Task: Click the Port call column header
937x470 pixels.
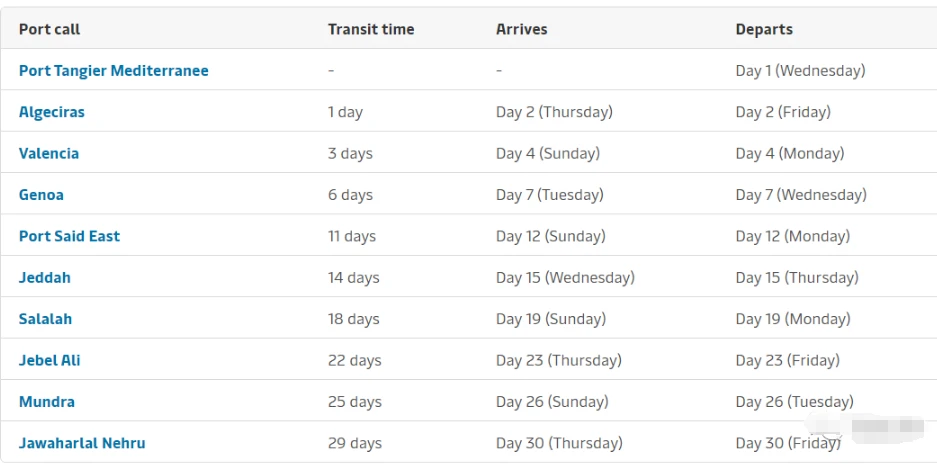Action: coord(49,29)
